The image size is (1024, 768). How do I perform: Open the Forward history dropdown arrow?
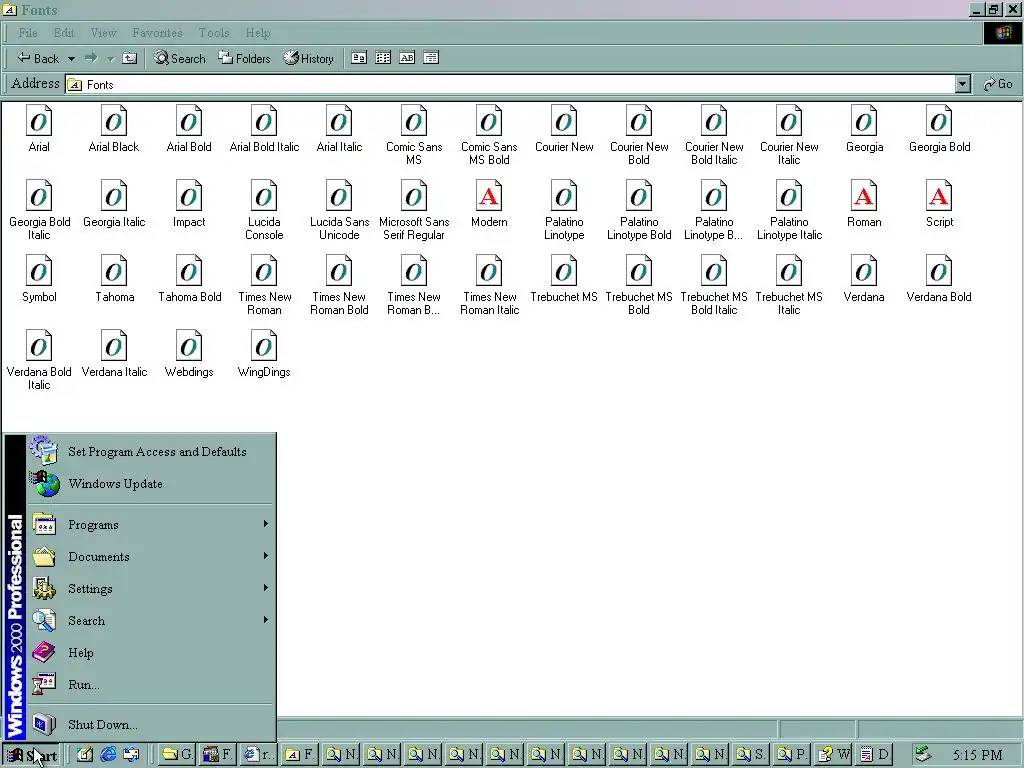tap(110, 59)
